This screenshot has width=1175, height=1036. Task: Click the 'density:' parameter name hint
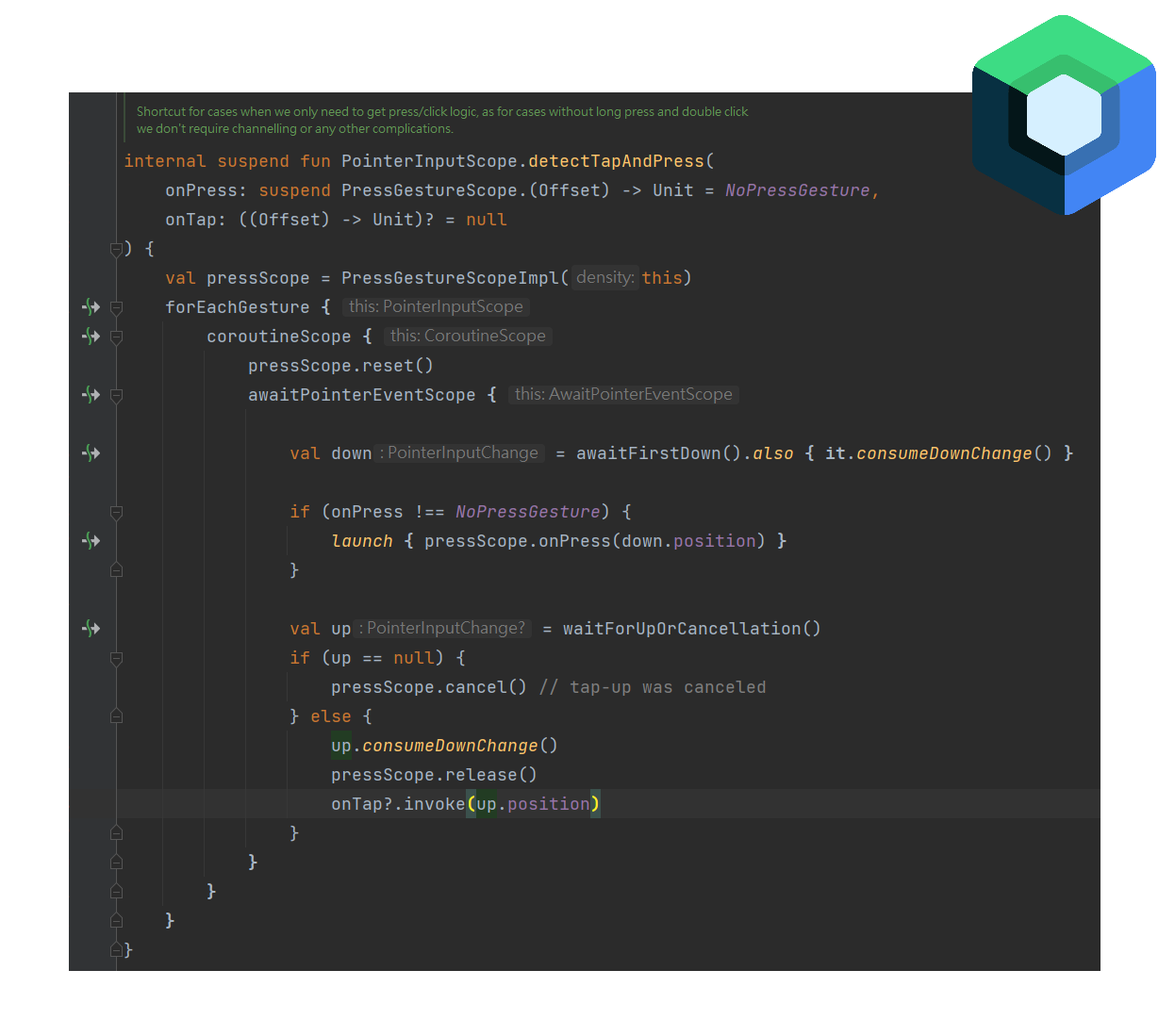click(604, 277)
